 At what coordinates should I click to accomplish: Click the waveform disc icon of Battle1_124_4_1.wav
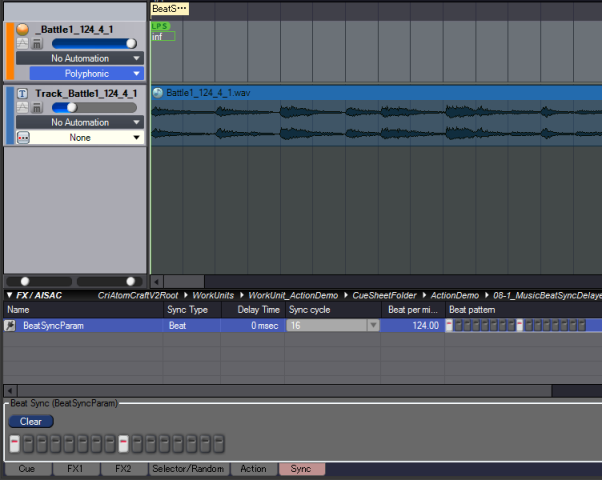(158, 93)
